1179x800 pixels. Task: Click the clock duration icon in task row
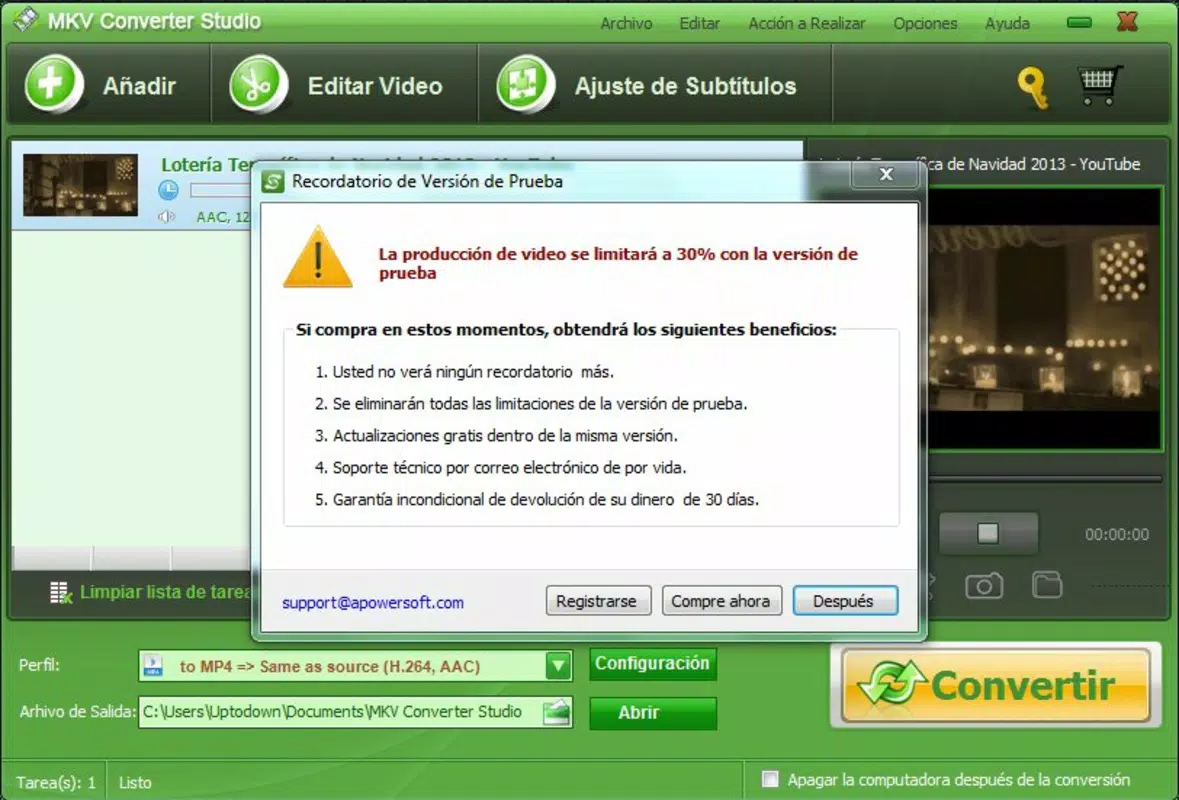click(x=168, y=189)
